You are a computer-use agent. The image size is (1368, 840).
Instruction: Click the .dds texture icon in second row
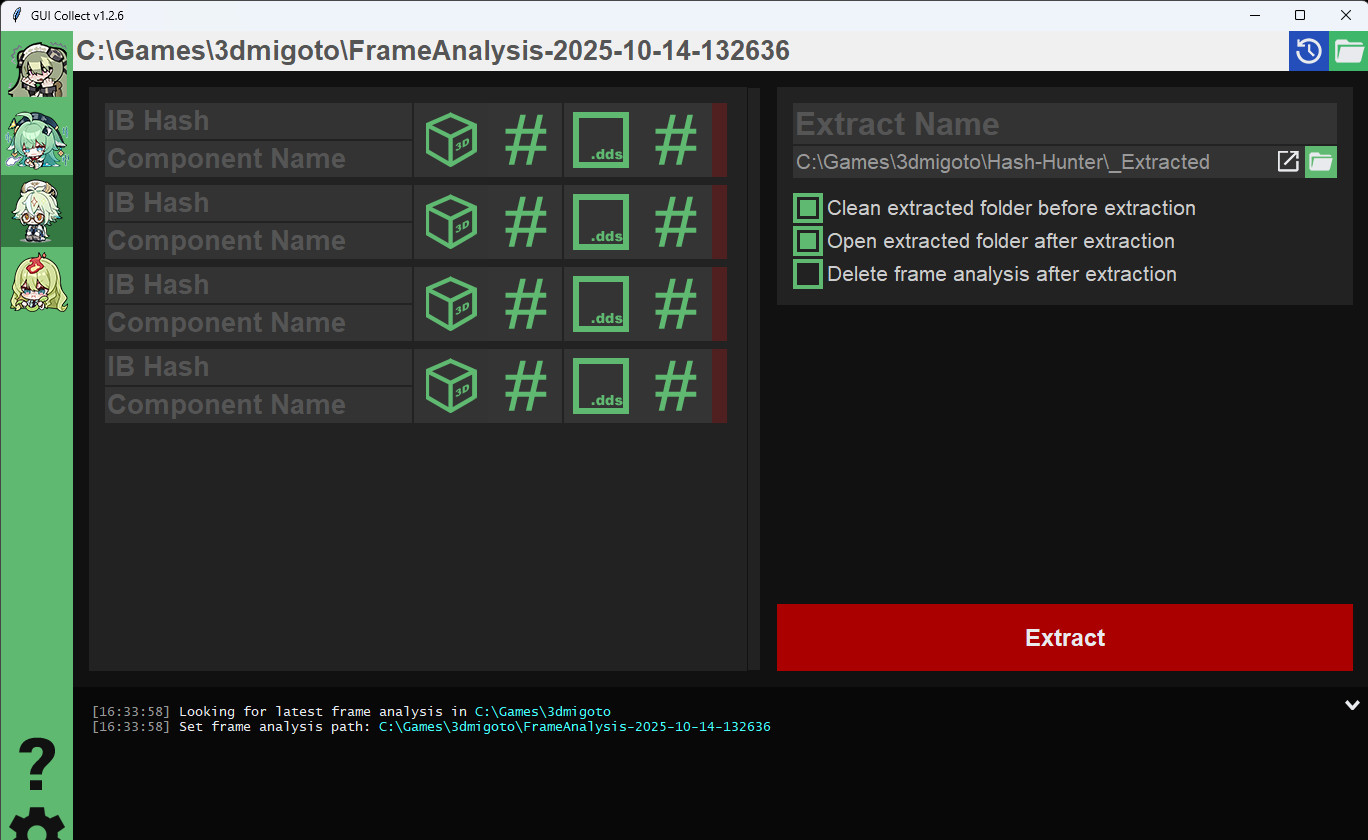(x=601, y=222)
